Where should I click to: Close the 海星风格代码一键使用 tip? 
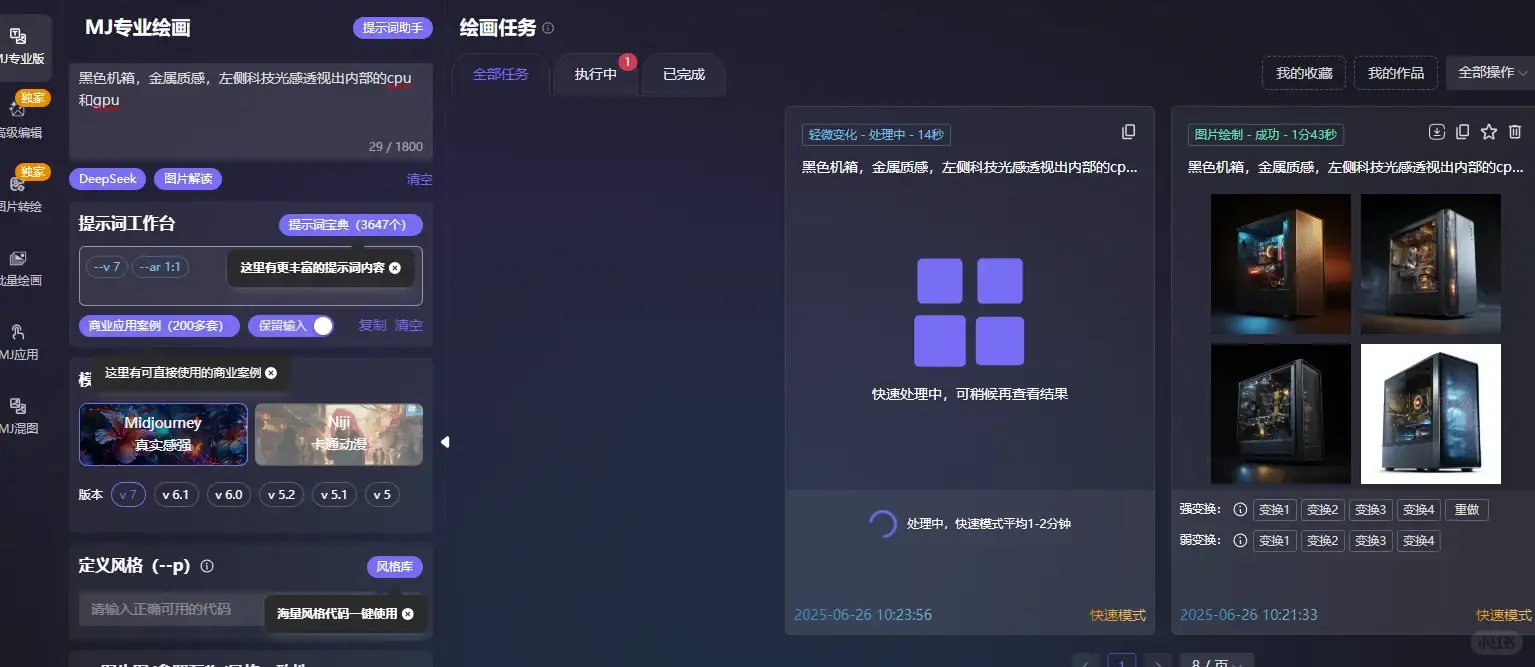click(408, 613)
